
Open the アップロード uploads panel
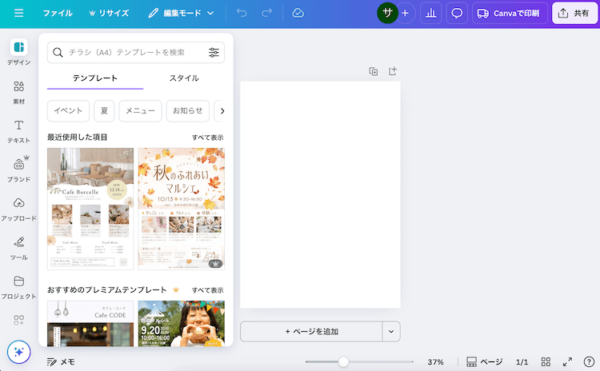click(19, 209)
